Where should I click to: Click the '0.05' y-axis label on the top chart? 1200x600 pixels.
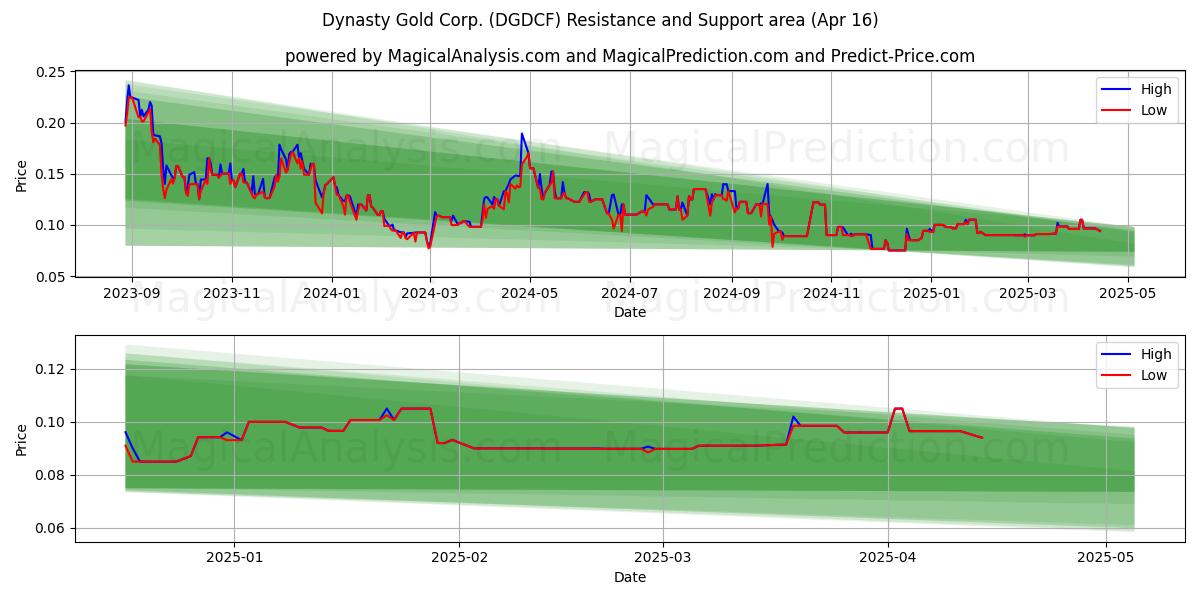[50, 277]
